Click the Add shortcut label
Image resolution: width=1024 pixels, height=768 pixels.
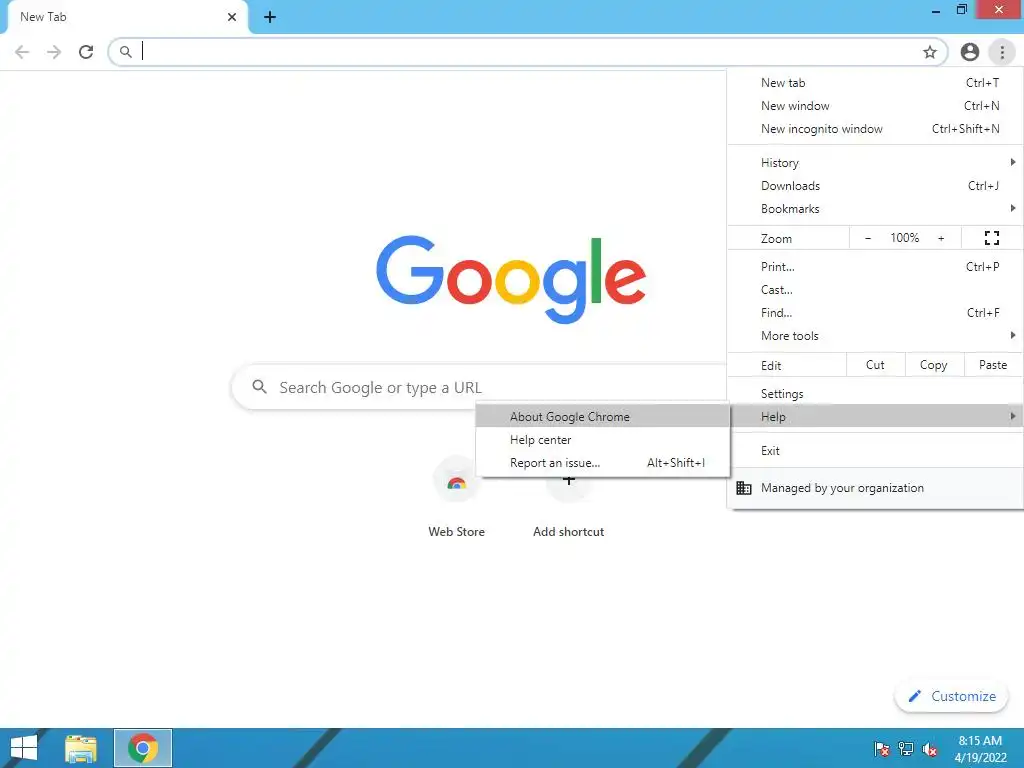pos(568,532)
